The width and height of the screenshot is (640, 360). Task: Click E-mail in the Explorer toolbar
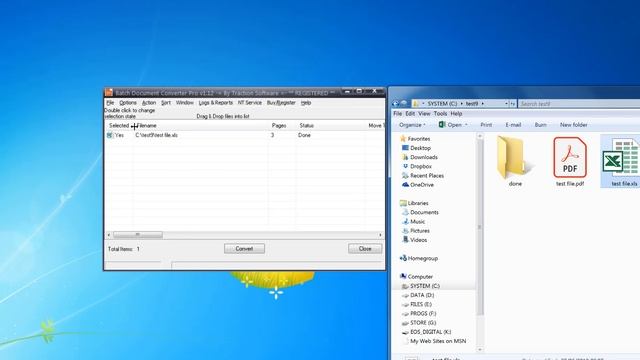pos(513,125)
